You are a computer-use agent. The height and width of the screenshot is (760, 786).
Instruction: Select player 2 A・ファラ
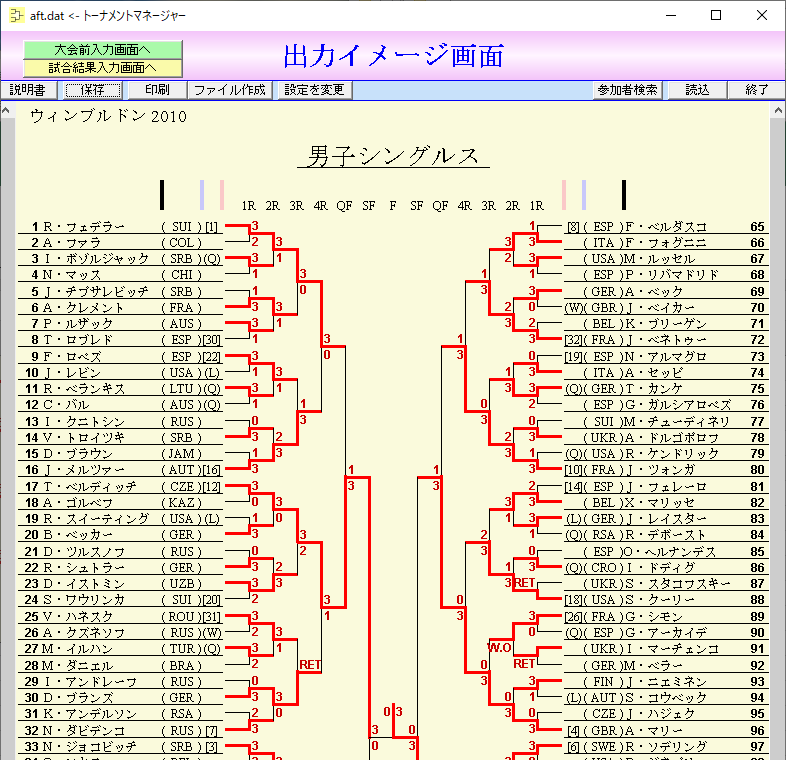tap(120, 243)
